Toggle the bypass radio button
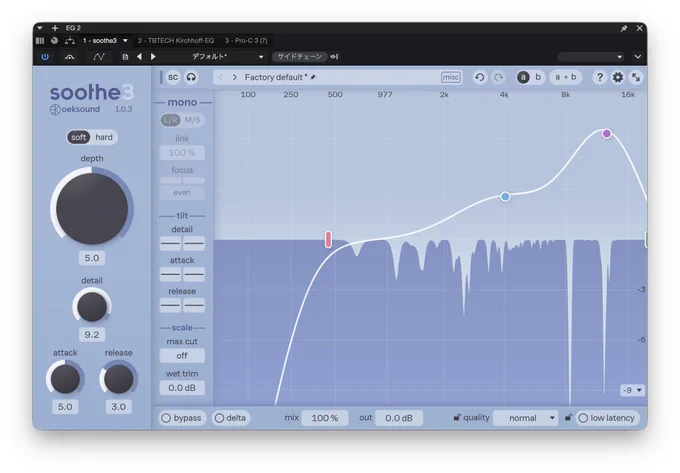 (x=181, y=418)
